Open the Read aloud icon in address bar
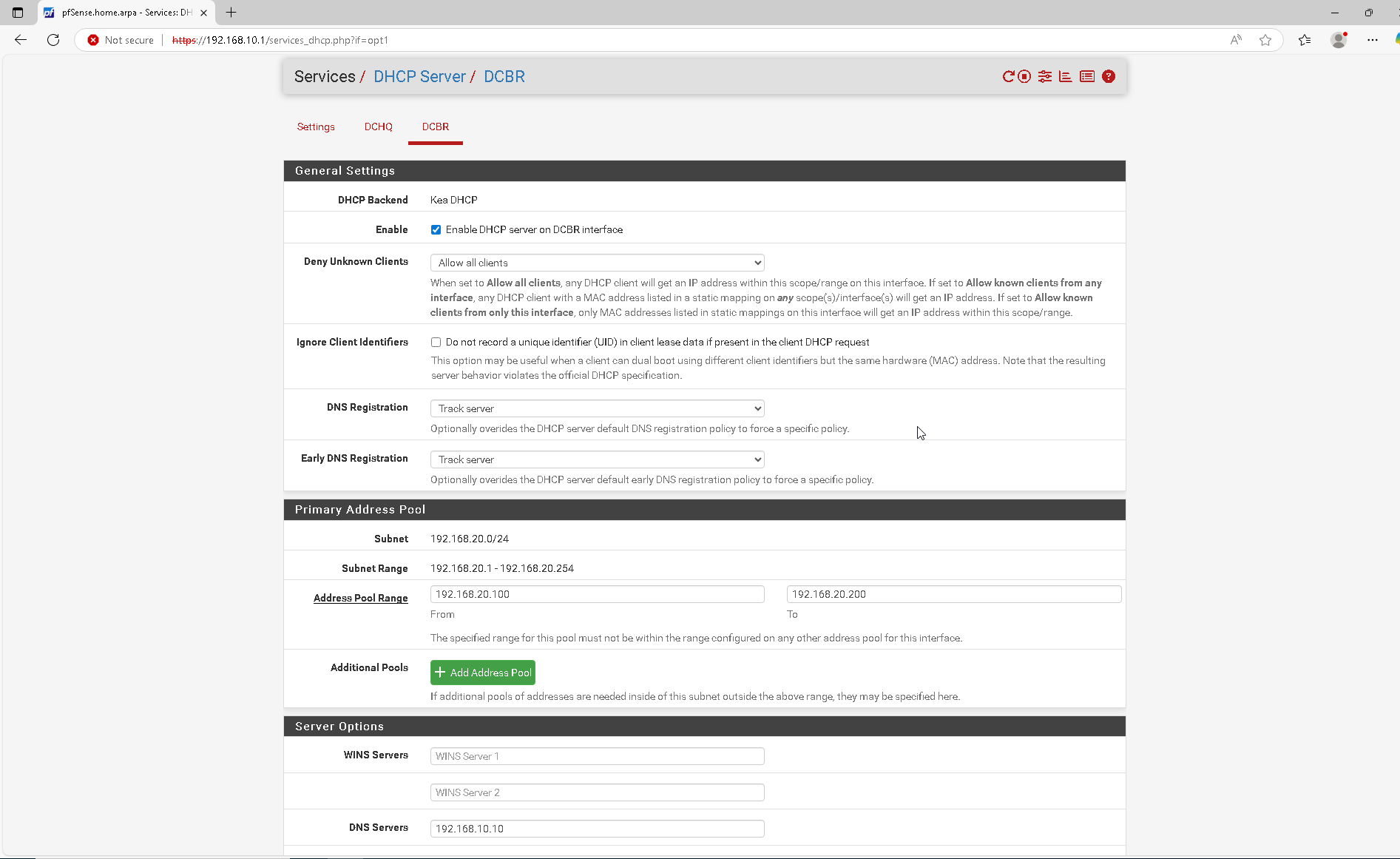Image resolution: width=1400 pixels, height=859 pixels. tap(1236, 40)
